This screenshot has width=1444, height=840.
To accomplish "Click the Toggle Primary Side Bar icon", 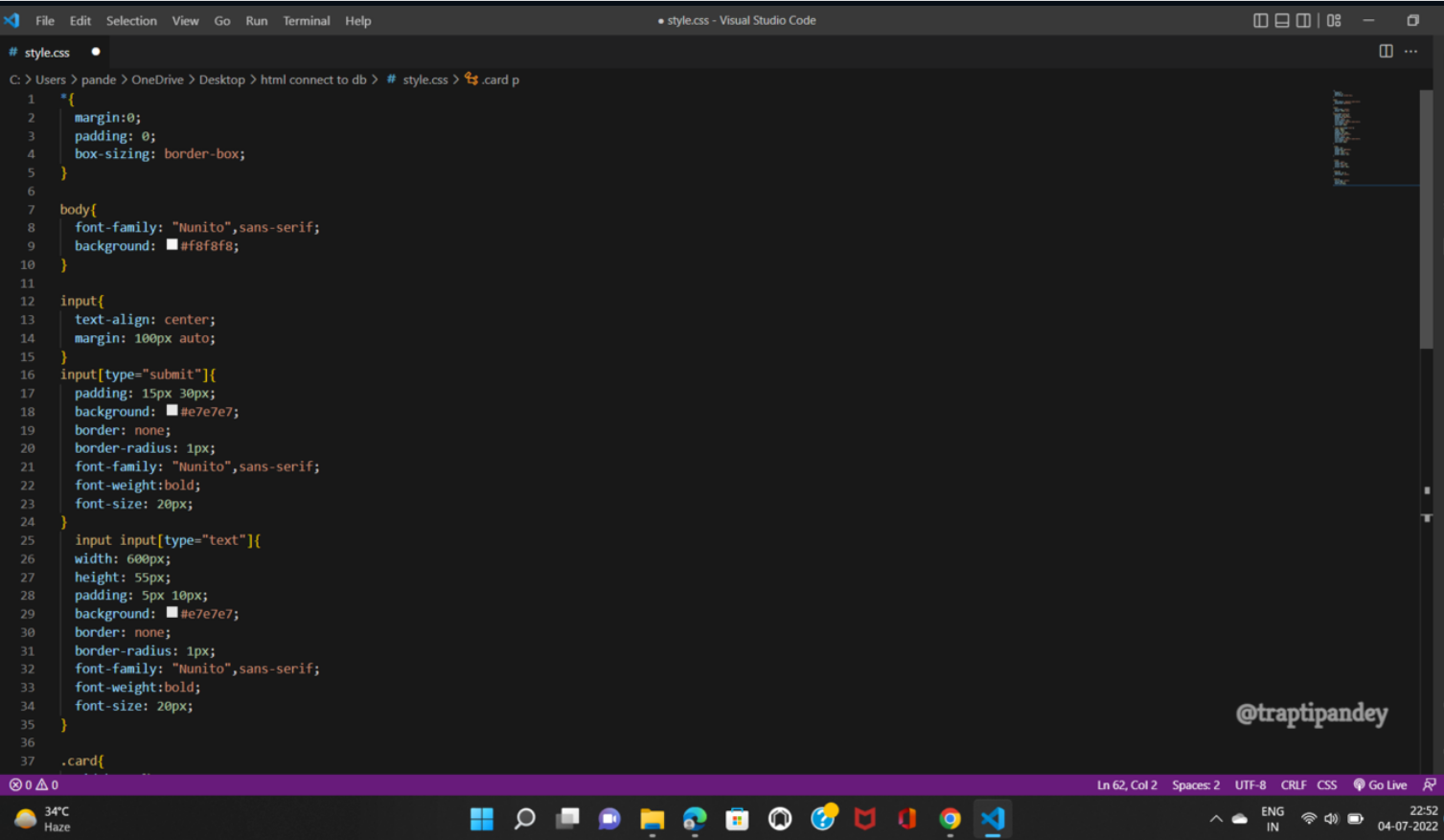I will tap(1259, 20).
